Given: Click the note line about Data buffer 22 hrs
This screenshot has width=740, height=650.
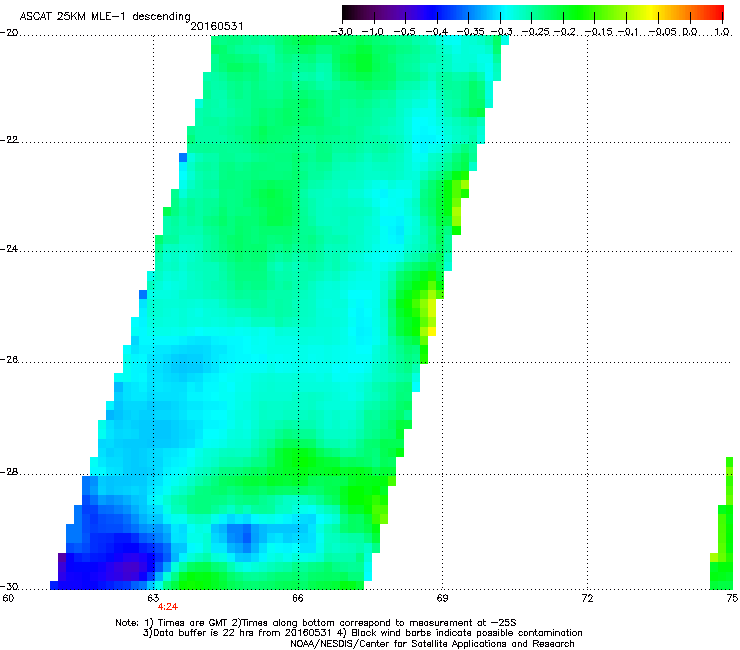Looking at the screenshot, I should 362,633.
